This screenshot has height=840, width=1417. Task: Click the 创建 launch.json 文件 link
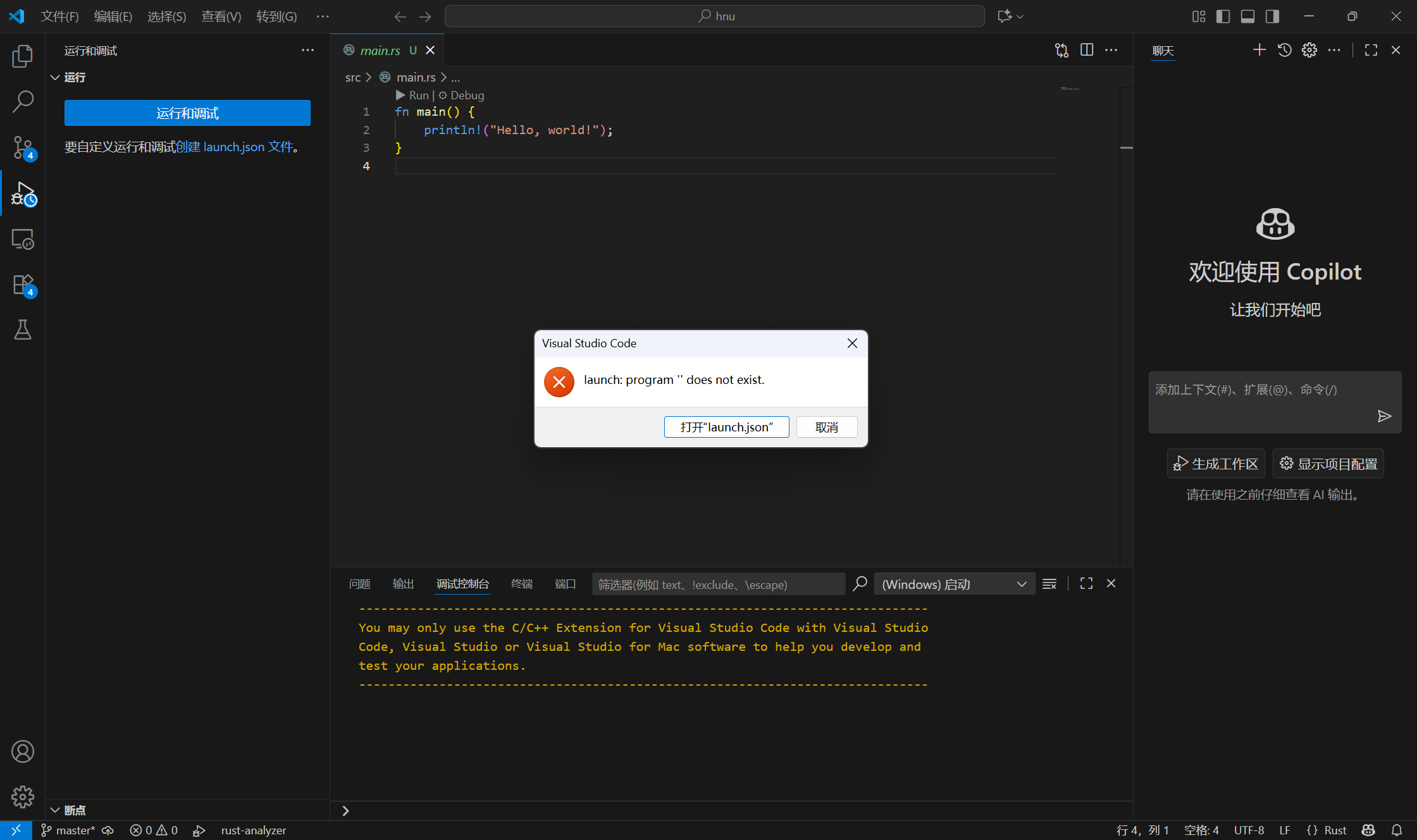(x=234, y=147)
